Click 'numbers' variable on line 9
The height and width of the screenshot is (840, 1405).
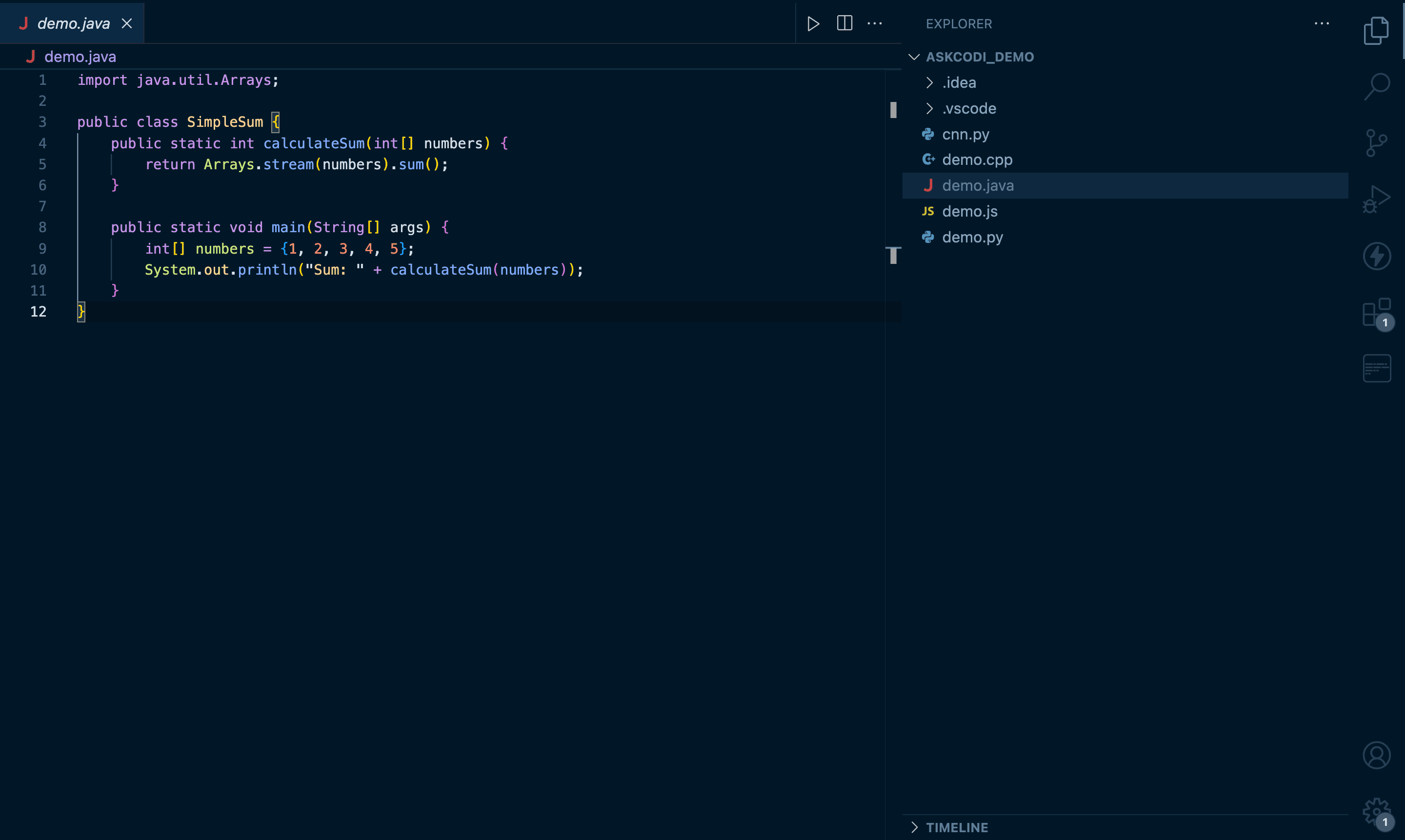coord(225,248)
